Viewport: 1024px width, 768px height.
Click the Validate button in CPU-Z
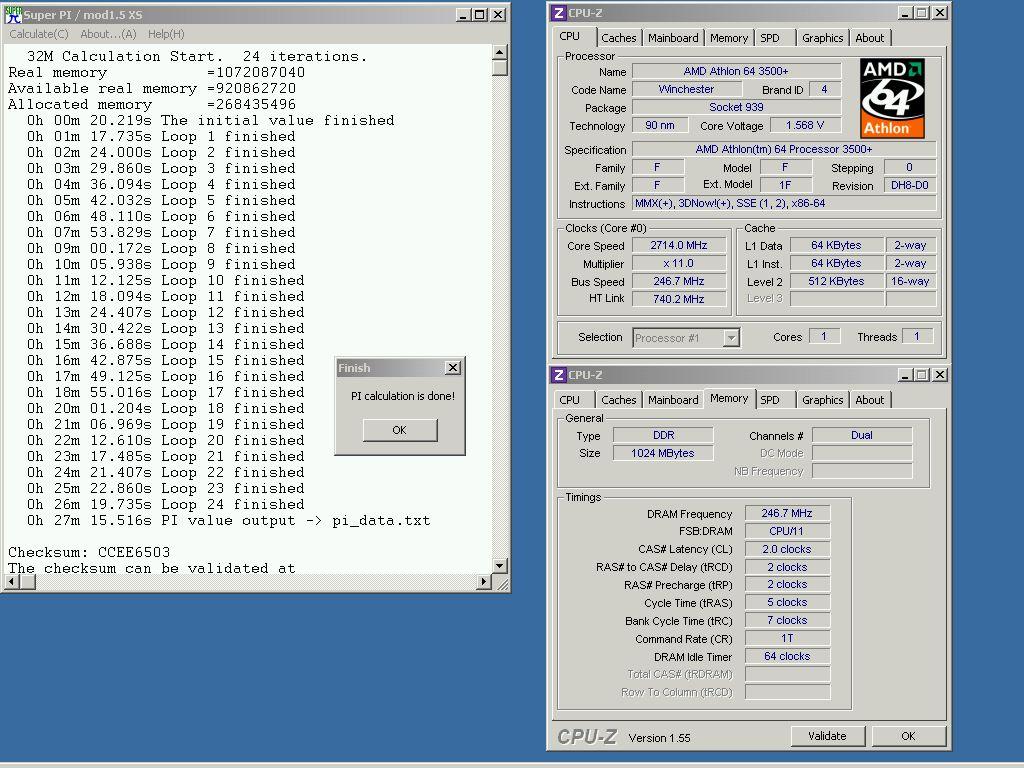coord(827,736)
